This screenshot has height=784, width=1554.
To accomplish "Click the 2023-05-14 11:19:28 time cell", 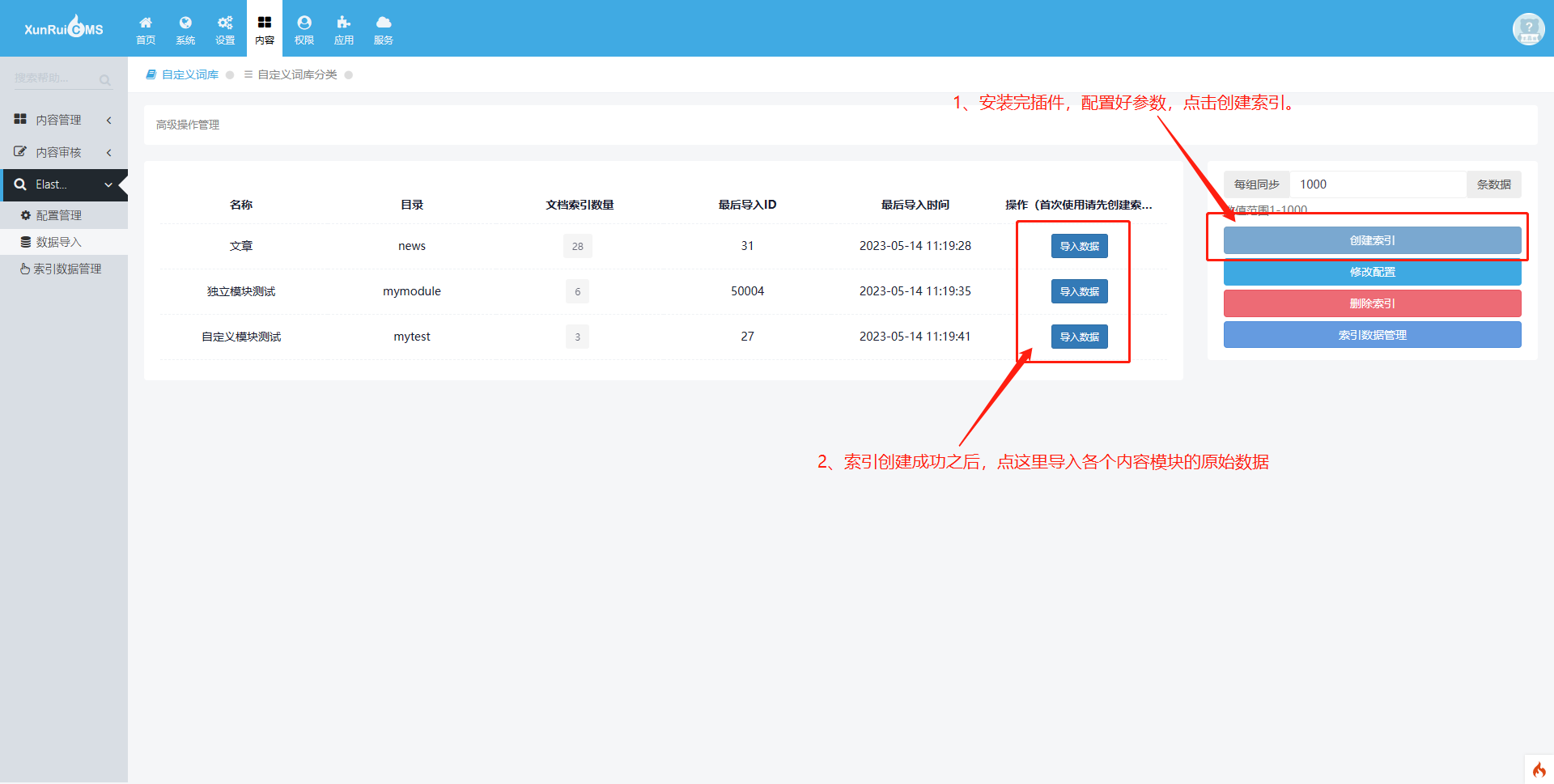I will (915, 246).
